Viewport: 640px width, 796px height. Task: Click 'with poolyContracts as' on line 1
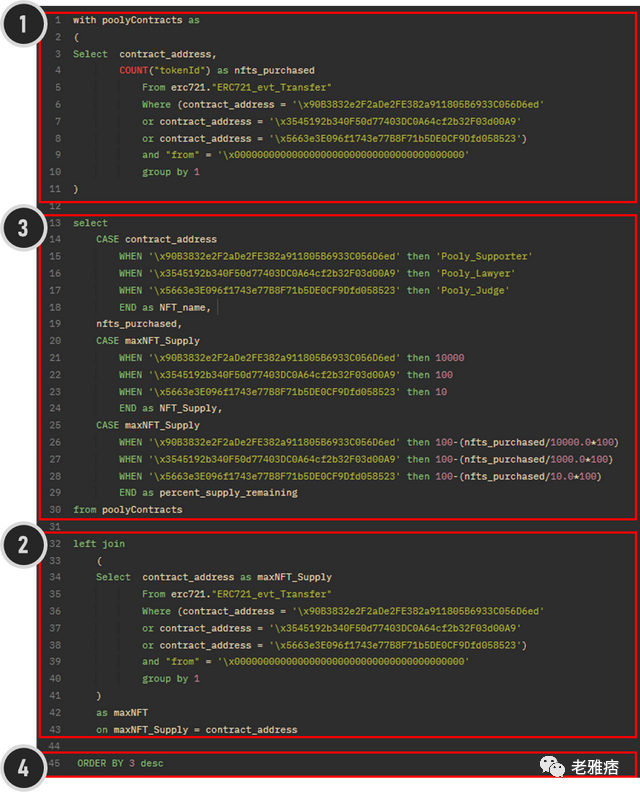[x=136, y=20]
